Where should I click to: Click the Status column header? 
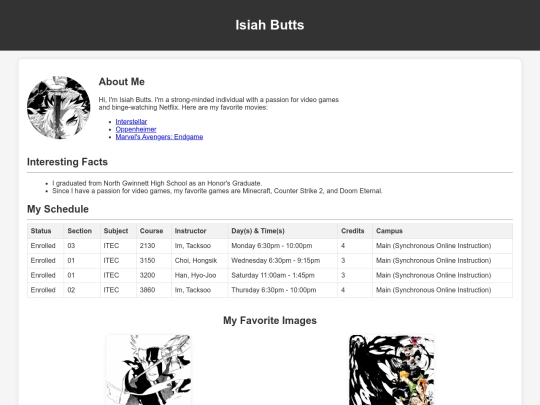(45, 231)
